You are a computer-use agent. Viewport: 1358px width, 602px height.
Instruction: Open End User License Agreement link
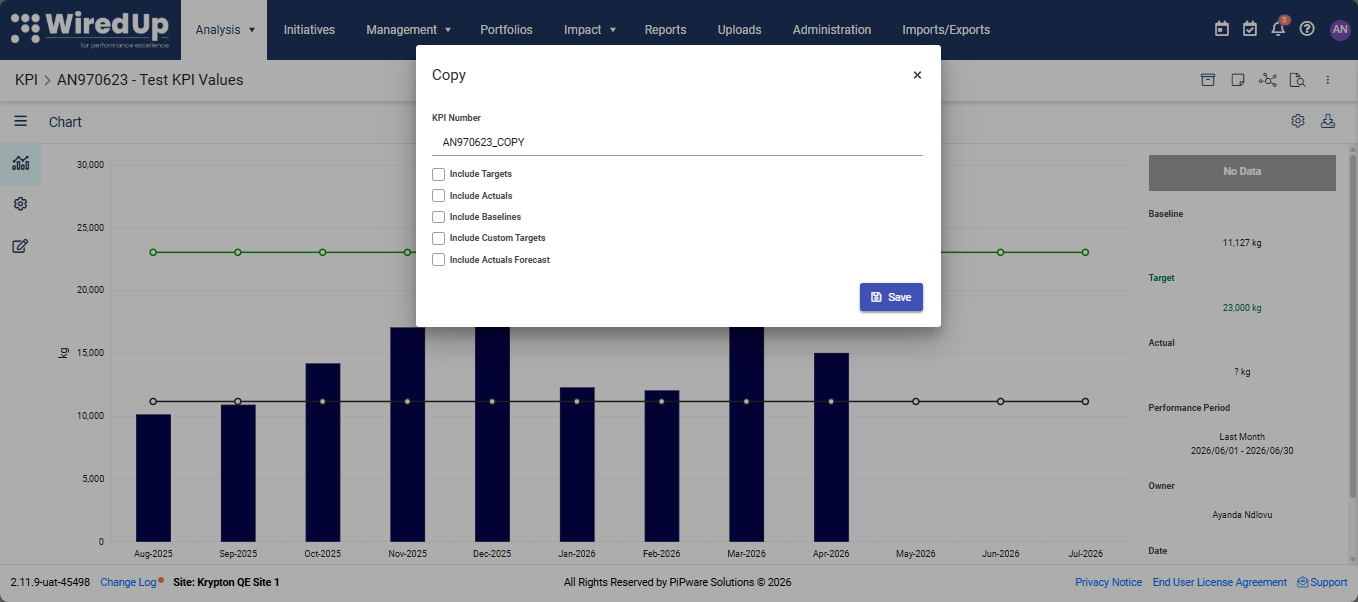coord(1219,582)
